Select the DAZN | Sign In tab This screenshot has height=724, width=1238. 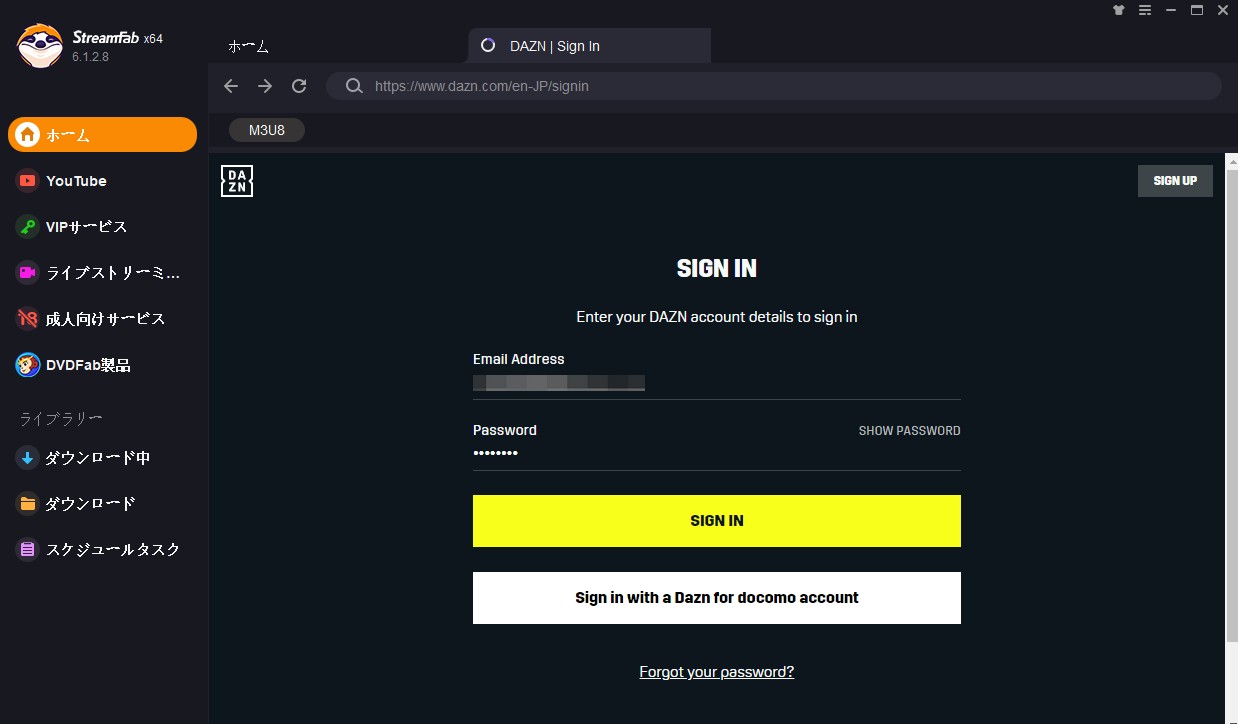pyautogui.click(x=590, y=46)
